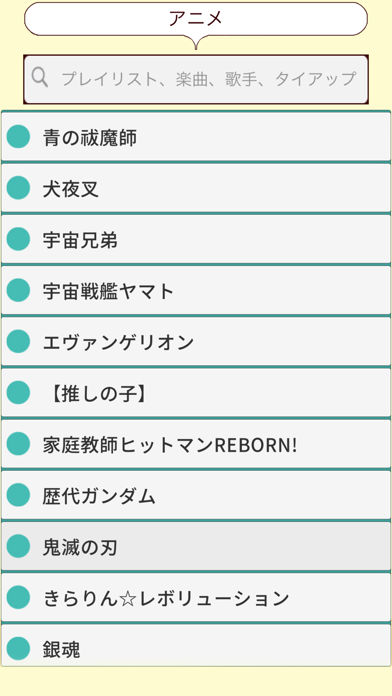Image resolution: width=392 pixels, height=696 pixels.
Task: Open the 家庭教師ヒットマンREBORN! entry
Action: 196,444
